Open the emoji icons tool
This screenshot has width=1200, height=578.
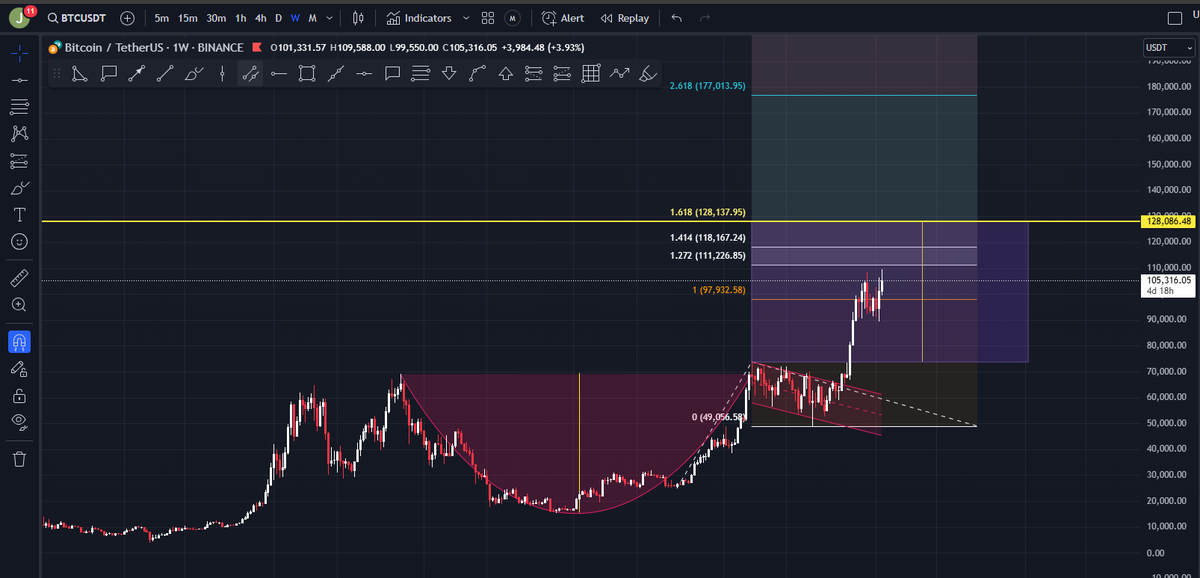pos(19,242)
